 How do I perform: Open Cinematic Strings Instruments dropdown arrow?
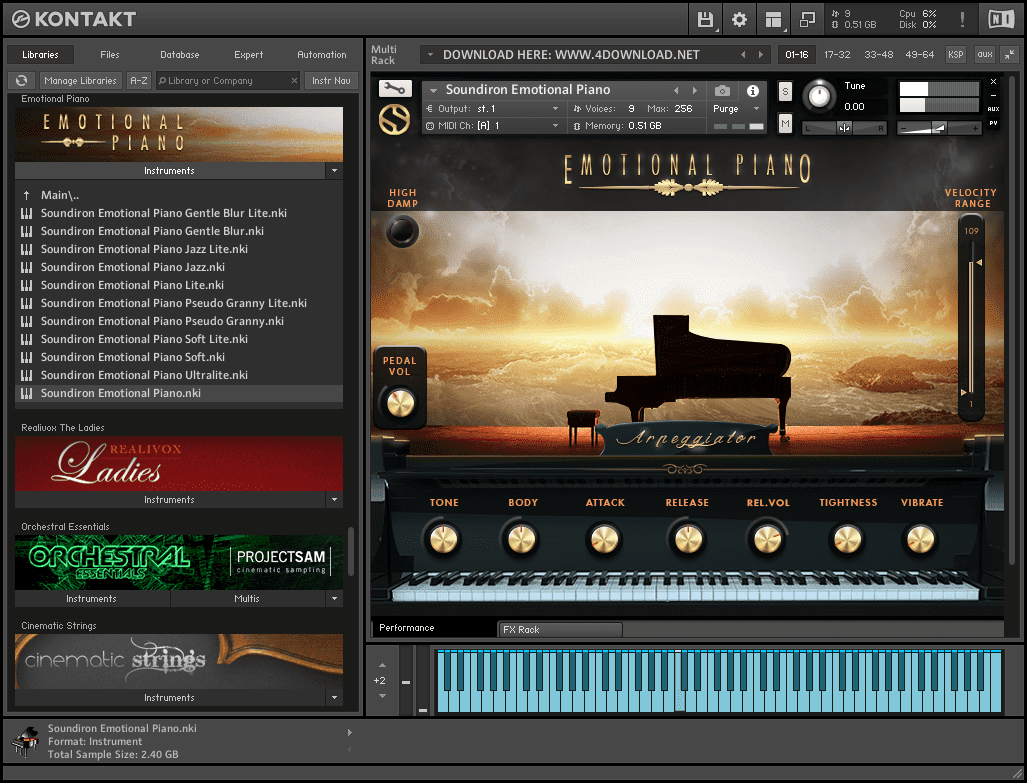pos(335,697)
